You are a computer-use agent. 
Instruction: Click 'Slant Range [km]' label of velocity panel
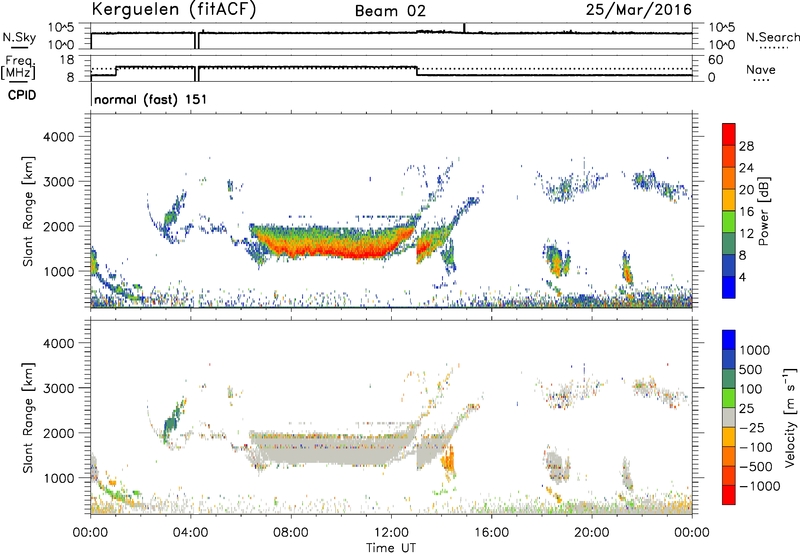(x=28, y=418)
